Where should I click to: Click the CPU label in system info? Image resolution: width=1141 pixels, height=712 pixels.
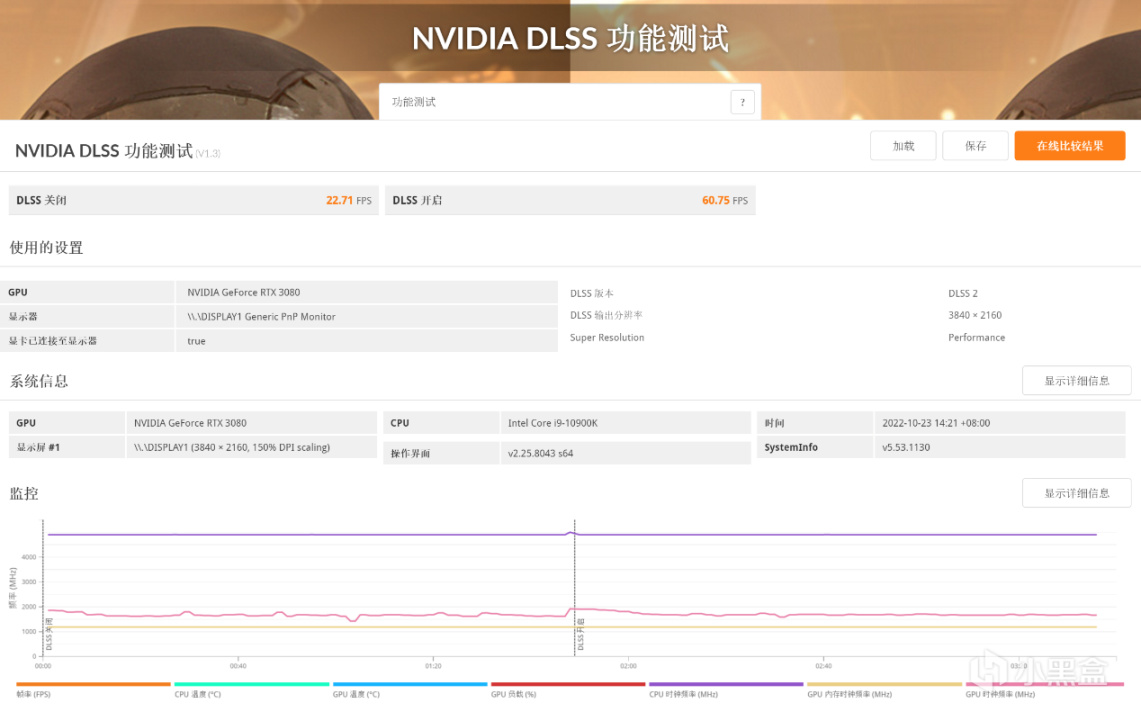(x=441, y=423)
